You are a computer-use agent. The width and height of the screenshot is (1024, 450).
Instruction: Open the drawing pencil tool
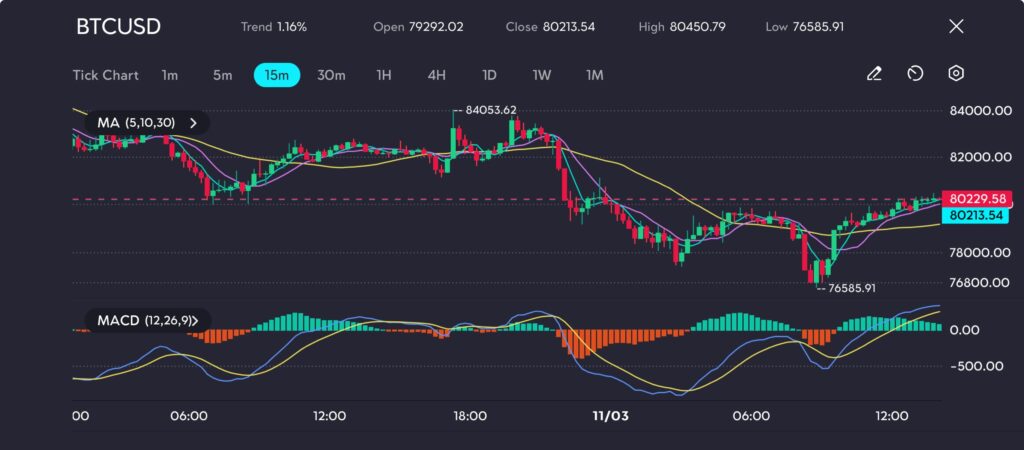[x=874, y=74]
